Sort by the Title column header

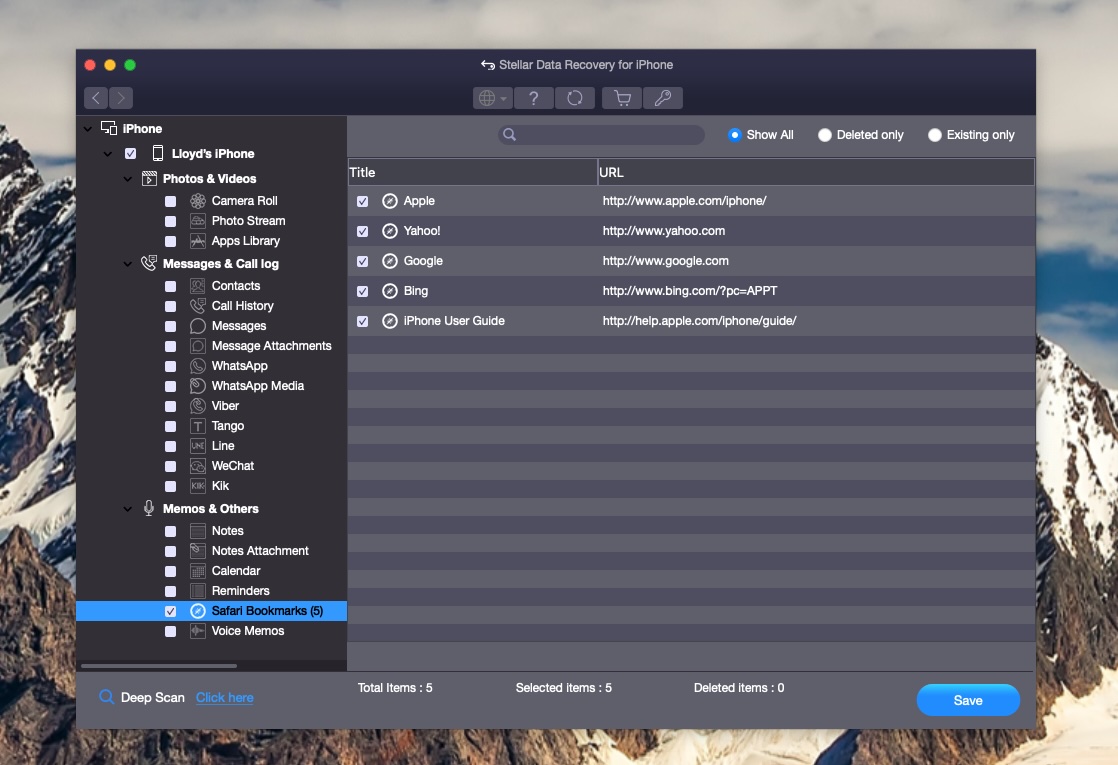click(x=472, y=172)
